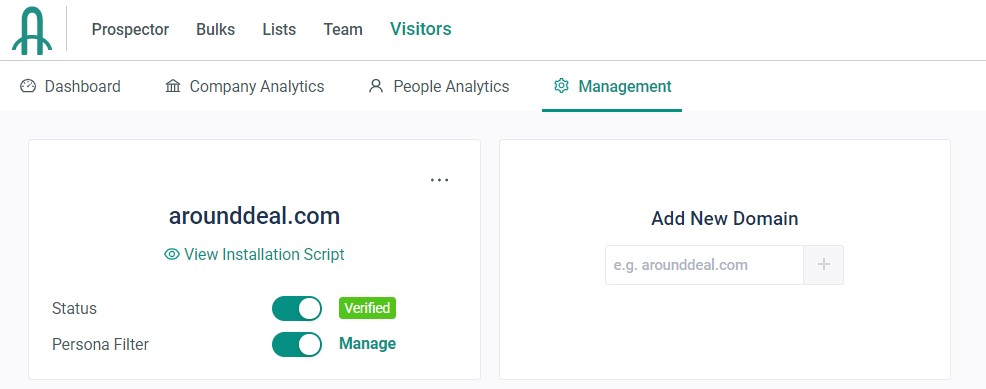Toggle the Status switch off
Screen dimensions: 986x389
pyautogui.click(x=297, y=309)
